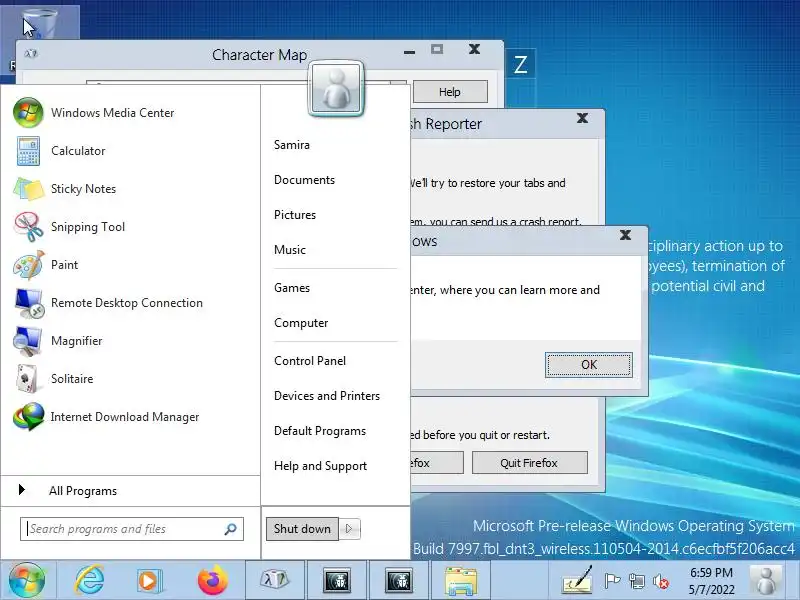
Task: Start the Snipping Tool icon
Action: [x=28, y=227]
